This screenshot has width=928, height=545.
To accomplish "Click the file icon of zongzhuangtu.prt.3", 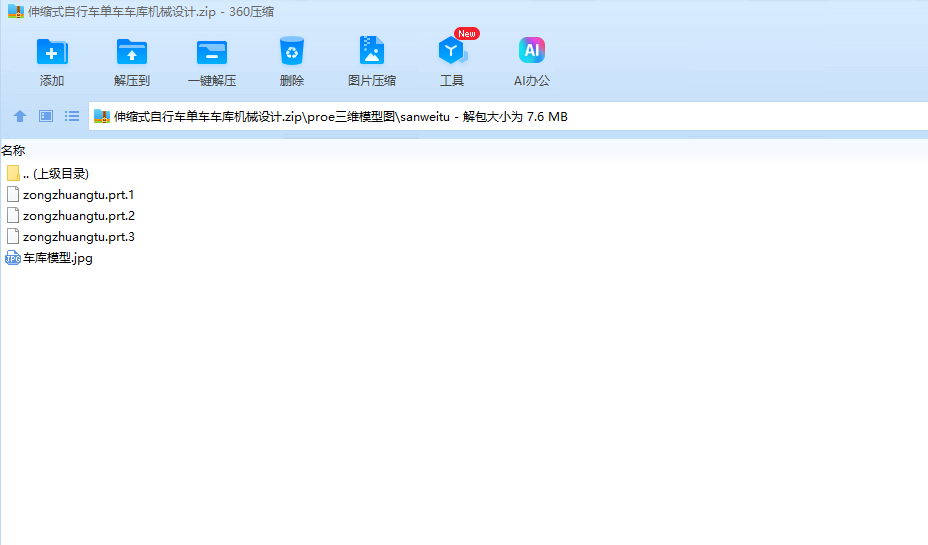I will point(13,237).
